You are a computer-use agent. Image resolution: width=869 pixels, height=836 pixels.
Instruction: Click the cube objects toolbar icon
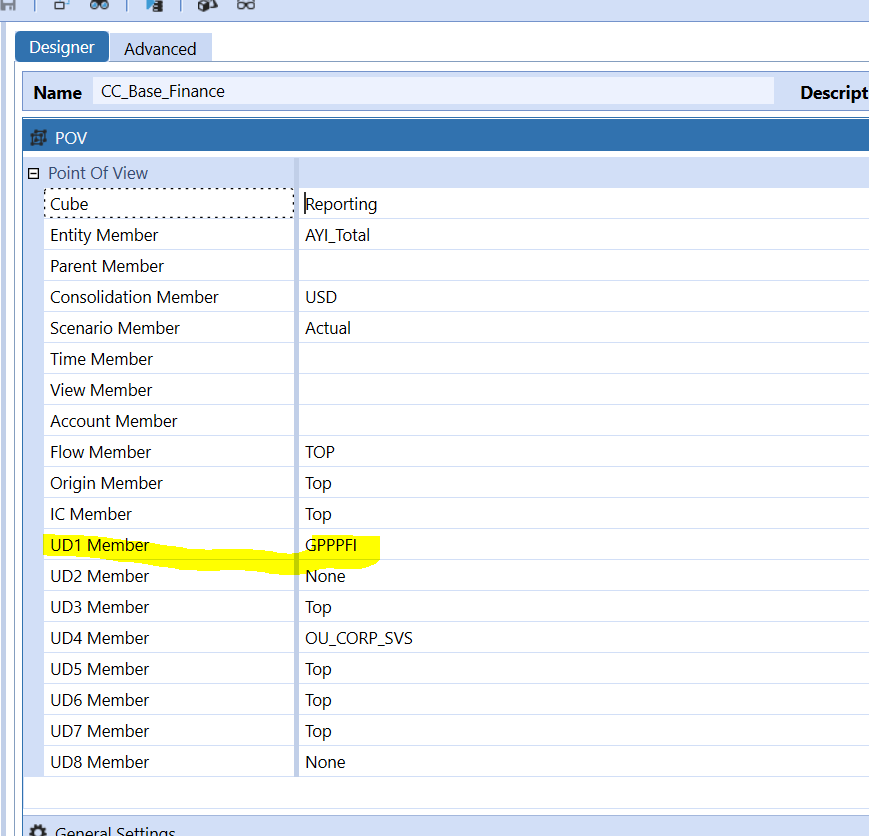(x=207, y=5)
